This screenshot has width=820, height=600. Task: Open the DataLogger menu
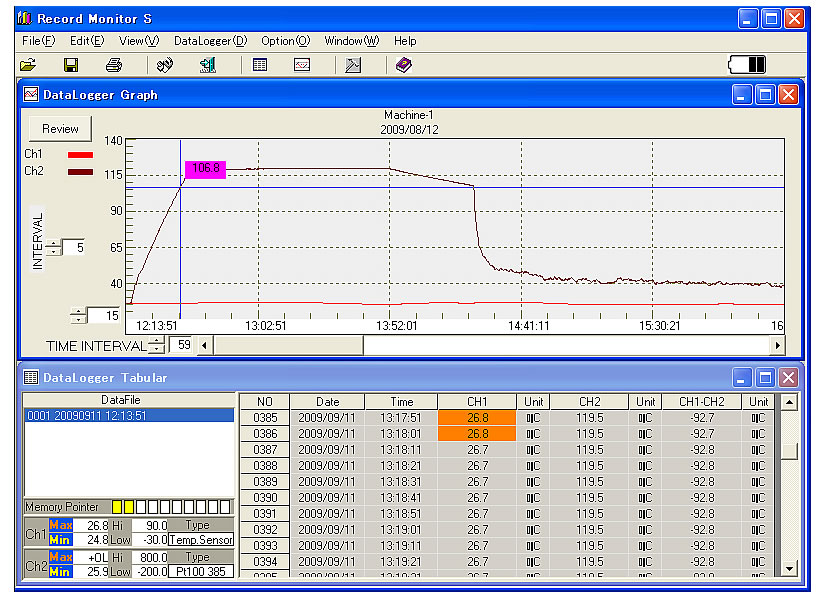210,41
